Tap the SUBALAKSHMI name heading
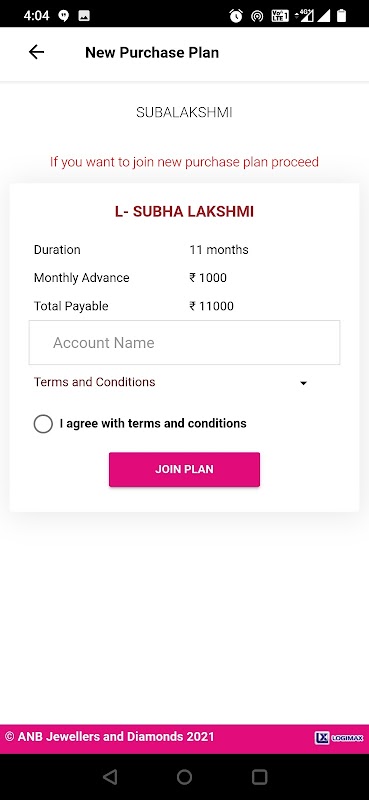The width and height of the screenshot is (369, 800). (x=184, y=113)
